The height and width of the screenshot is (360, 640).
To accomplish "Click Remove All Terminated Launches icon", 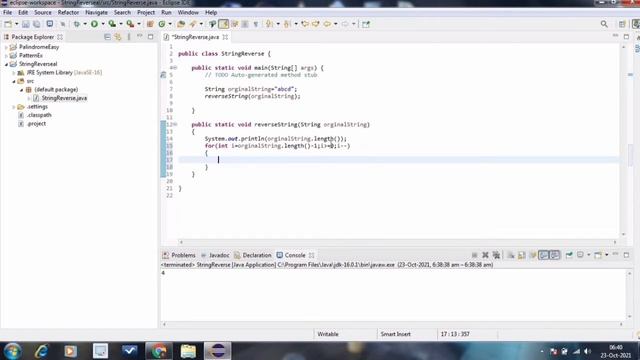I will [x=496, y=255].
